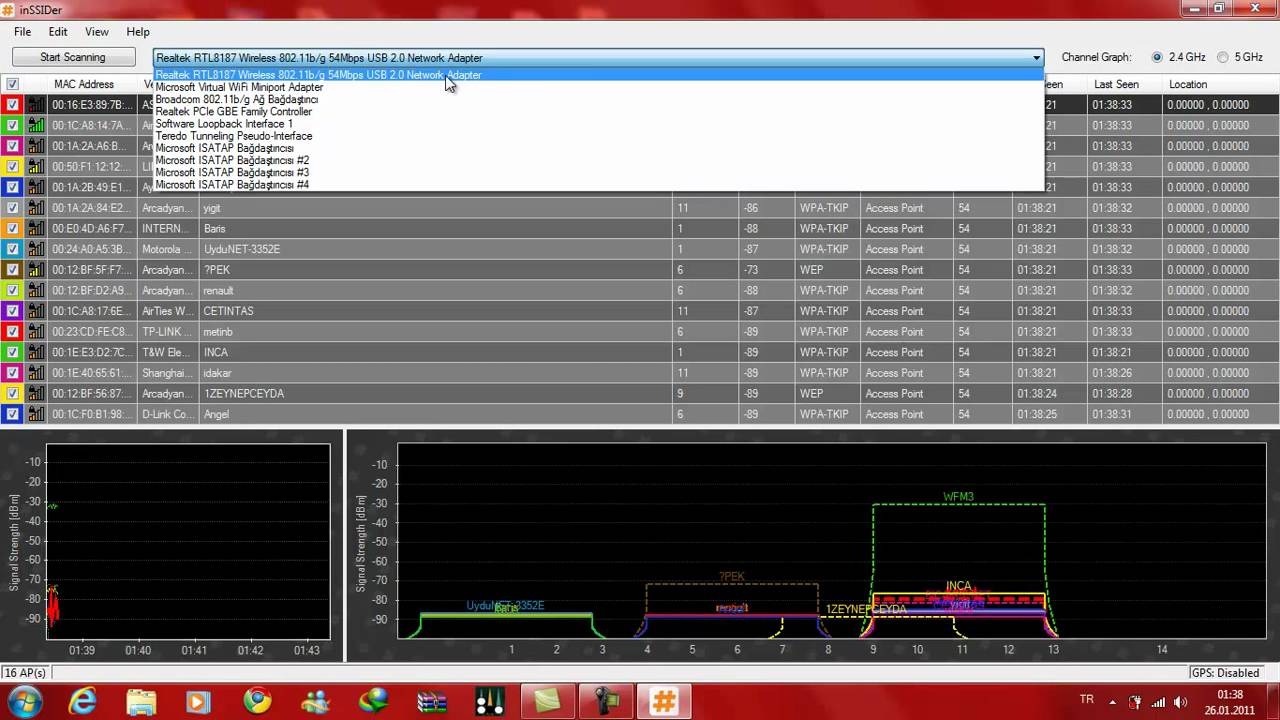Click the Start Scanning button
Viewport: 1280px width, 720px height.
coord(73,58)
